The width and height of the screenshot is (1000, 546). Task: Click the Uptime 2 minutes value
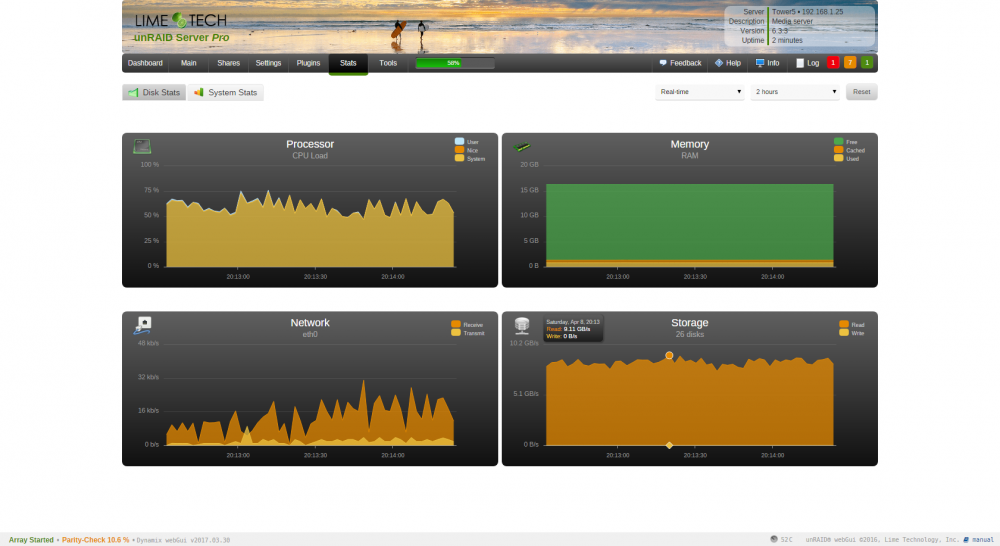click(x=787, y=40)
